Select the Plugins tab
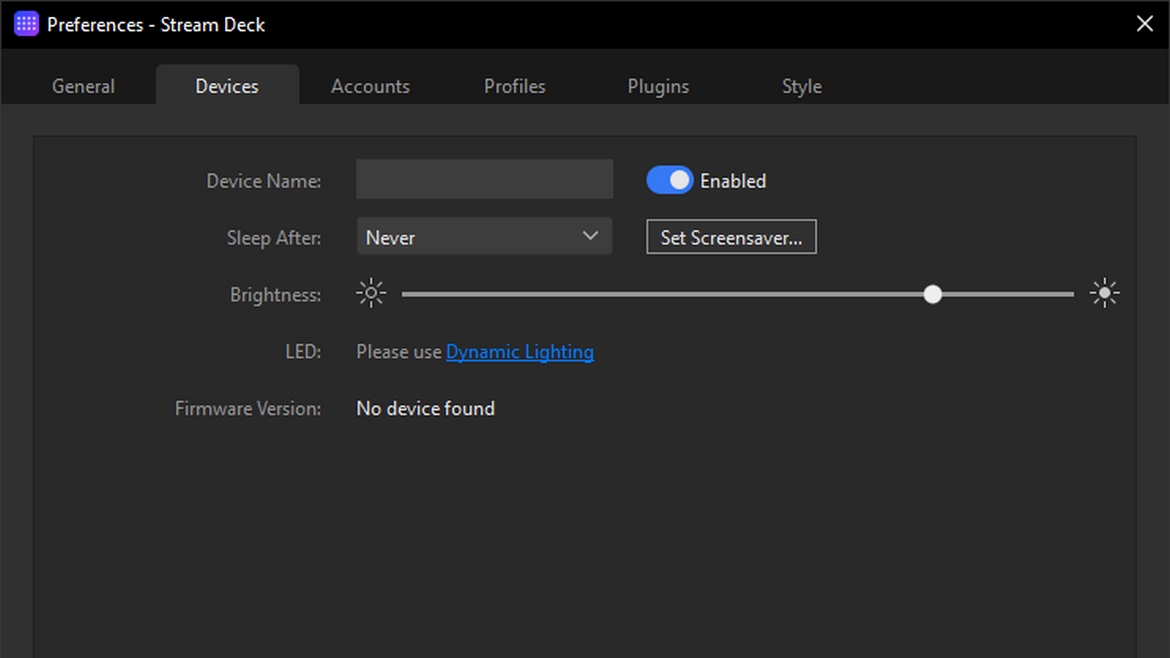 point(658,86)
